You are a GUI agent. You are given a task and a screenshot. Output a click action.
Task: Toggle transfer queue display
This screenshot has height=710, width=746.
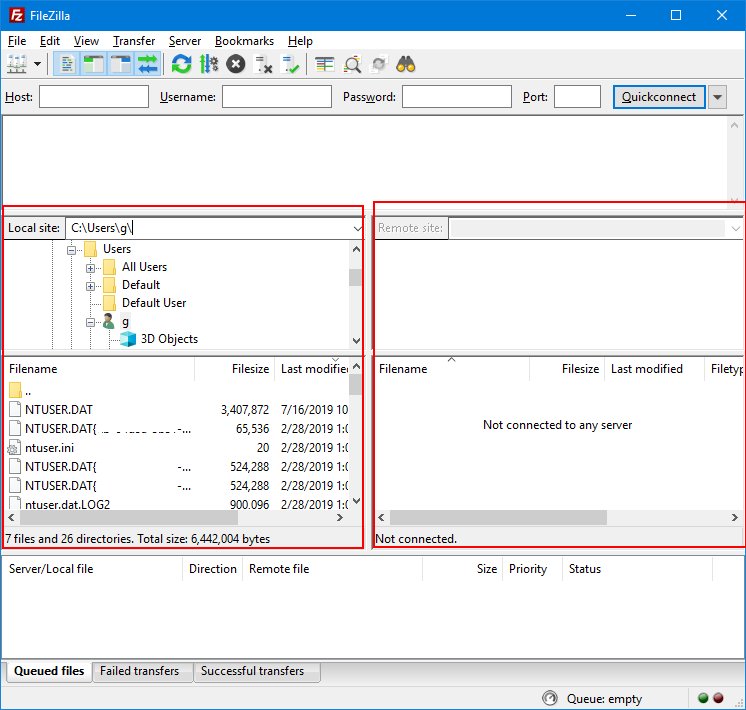click(x=147, y=64)
